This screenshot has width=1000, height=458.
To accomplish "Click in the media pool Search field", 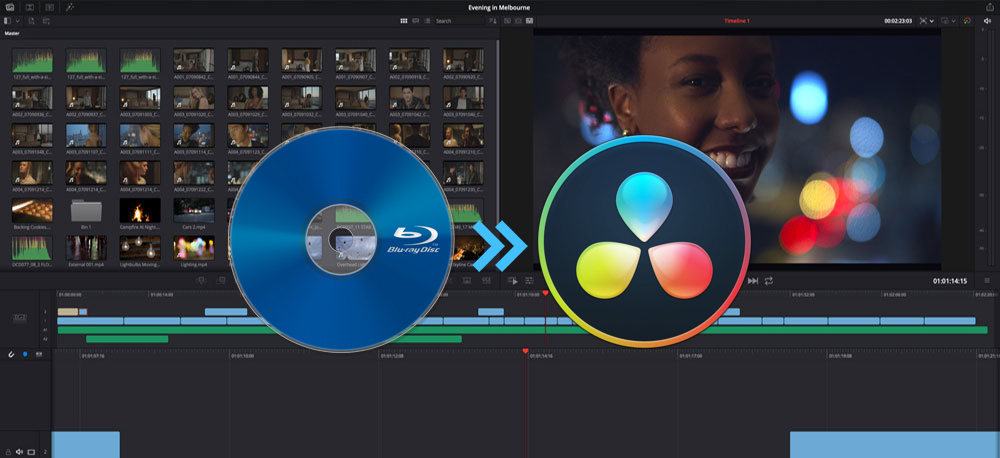I will point(459,21).
